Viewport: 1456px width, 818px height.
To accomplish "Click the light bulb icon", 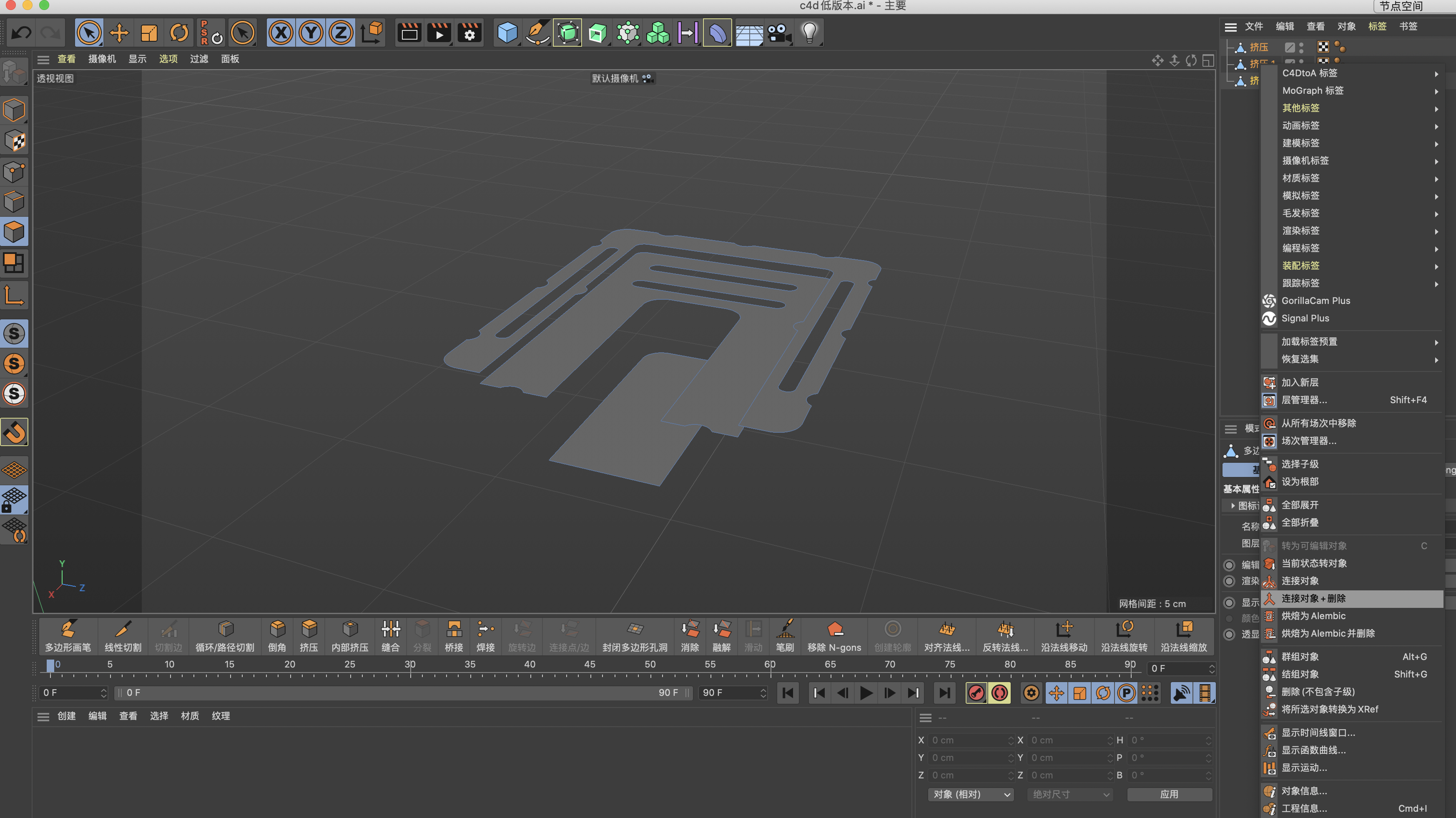I will 809,33.
